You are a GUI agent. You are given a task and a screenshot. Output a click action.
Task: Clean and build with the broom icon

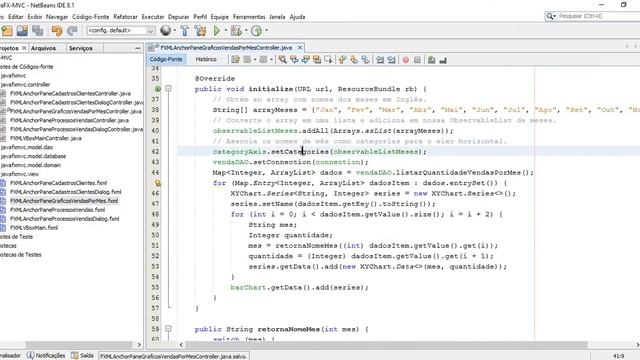click(200, 31)
